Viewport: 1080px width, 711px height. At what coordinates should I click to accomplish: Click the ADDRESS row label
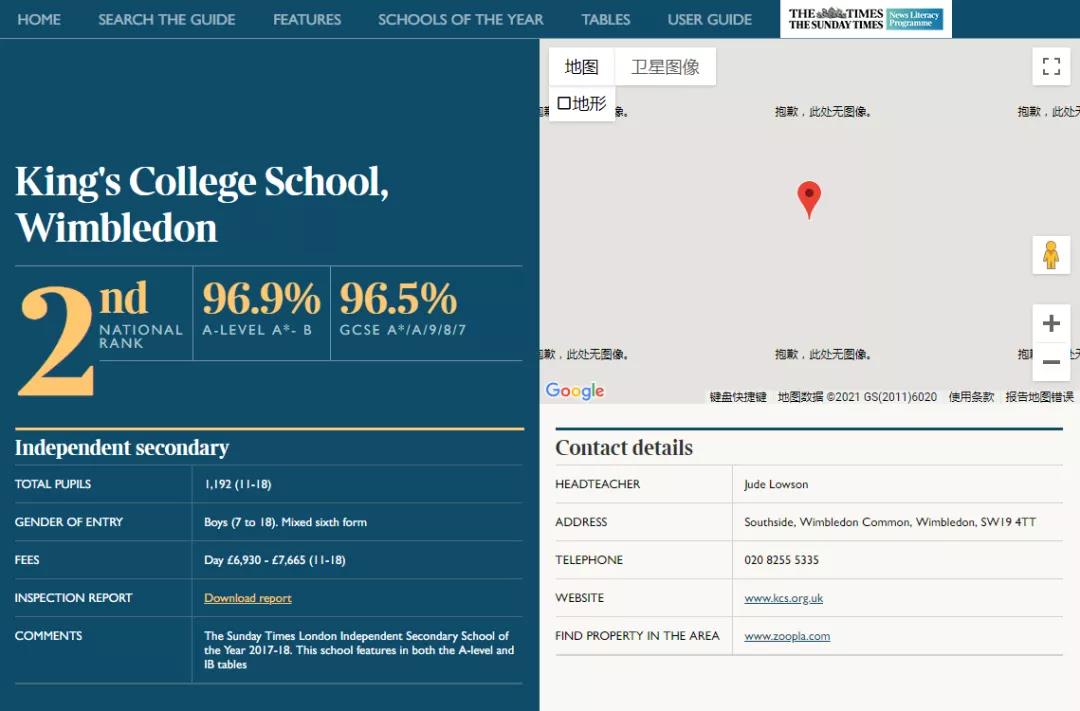(581, 522)
